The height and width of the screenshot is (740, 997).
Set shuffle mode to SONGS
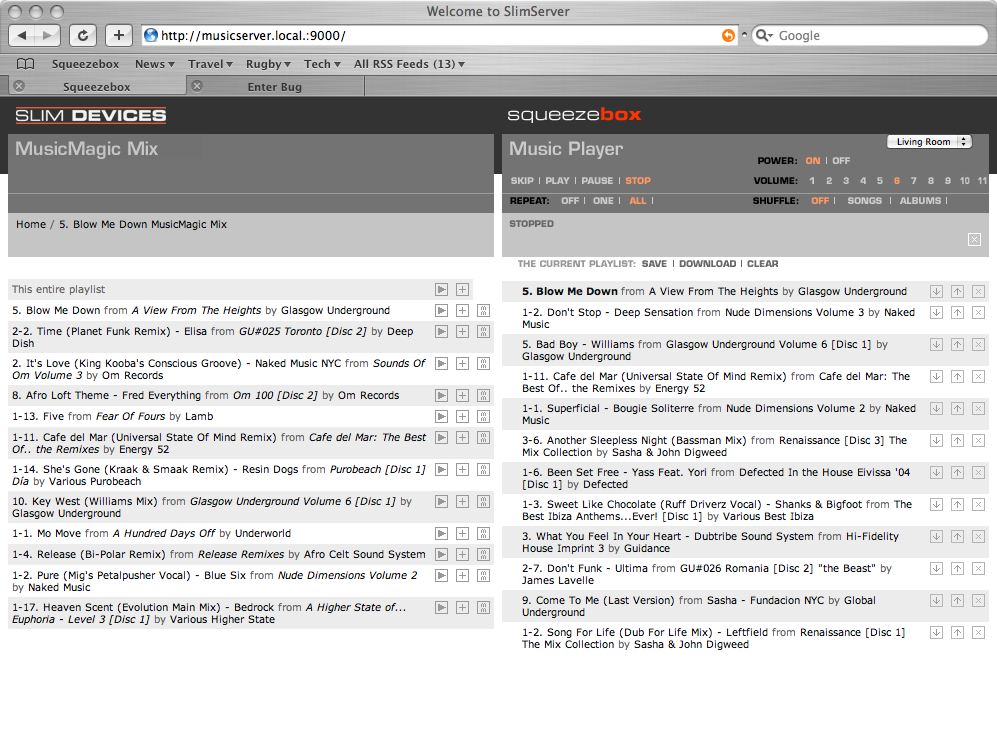click(864, 201)
